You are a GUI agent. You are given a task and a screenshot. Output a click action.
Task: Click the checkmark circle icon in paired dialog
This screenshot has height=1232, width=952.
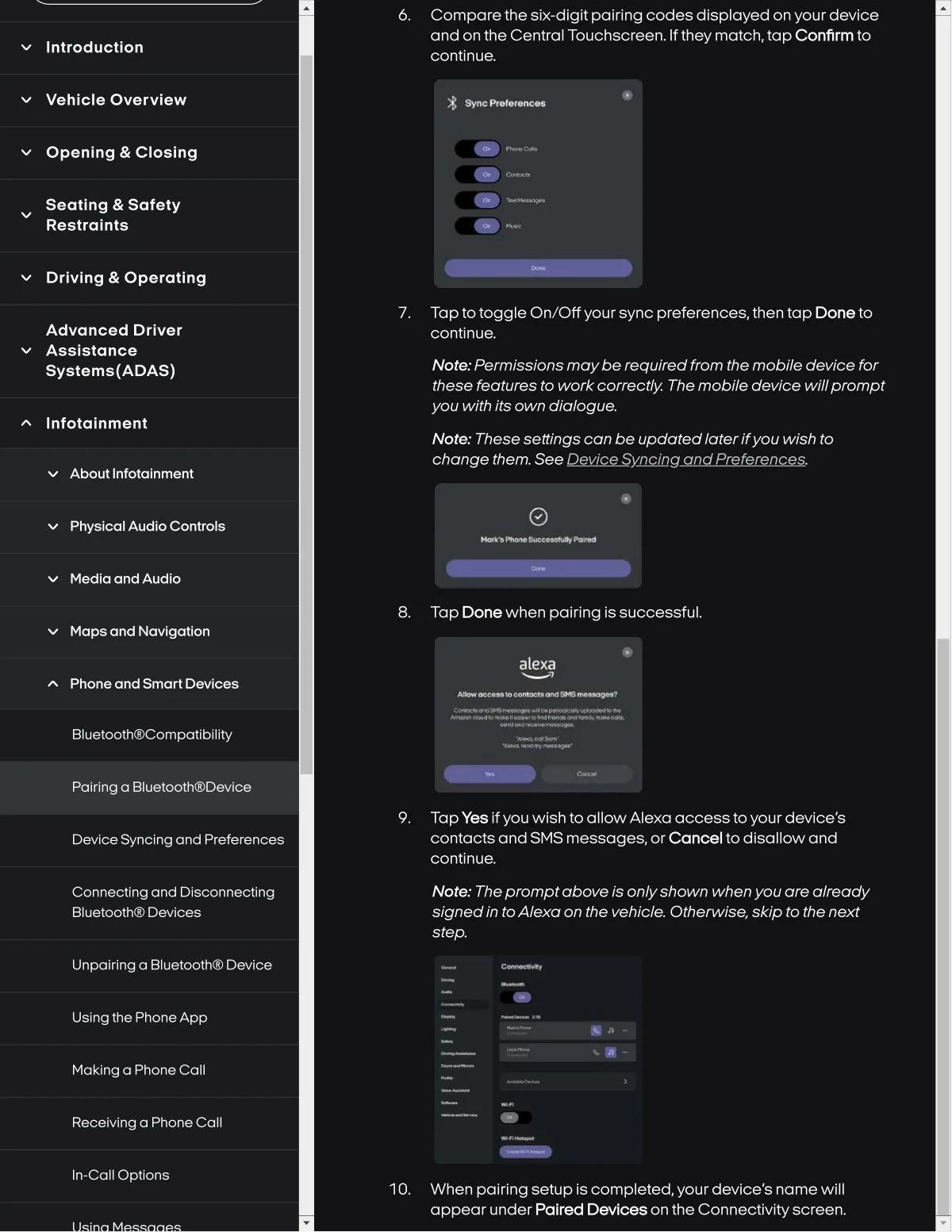click(x=538, y=517)
